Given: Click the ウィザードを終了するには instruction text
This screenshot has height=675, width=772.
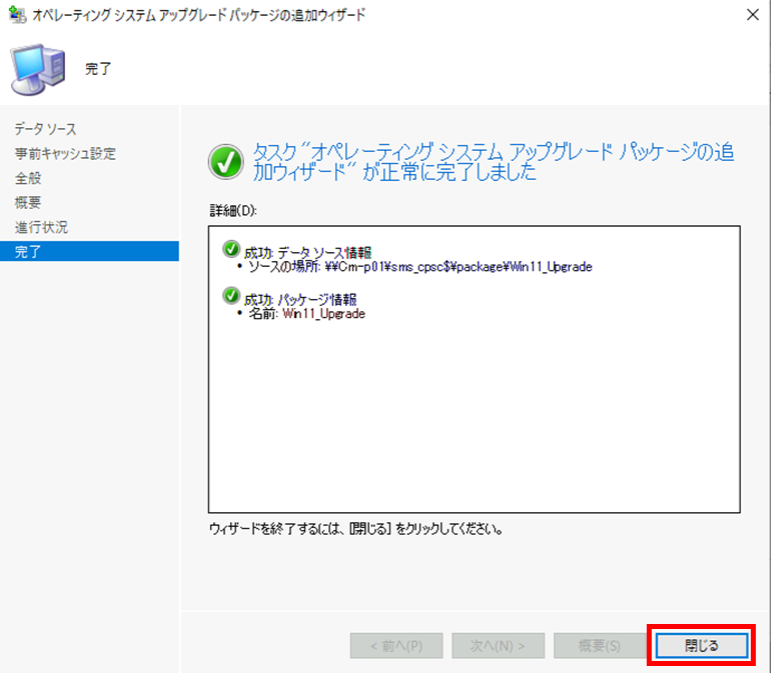Looking at the screenshot, I should tap(356, 529).
